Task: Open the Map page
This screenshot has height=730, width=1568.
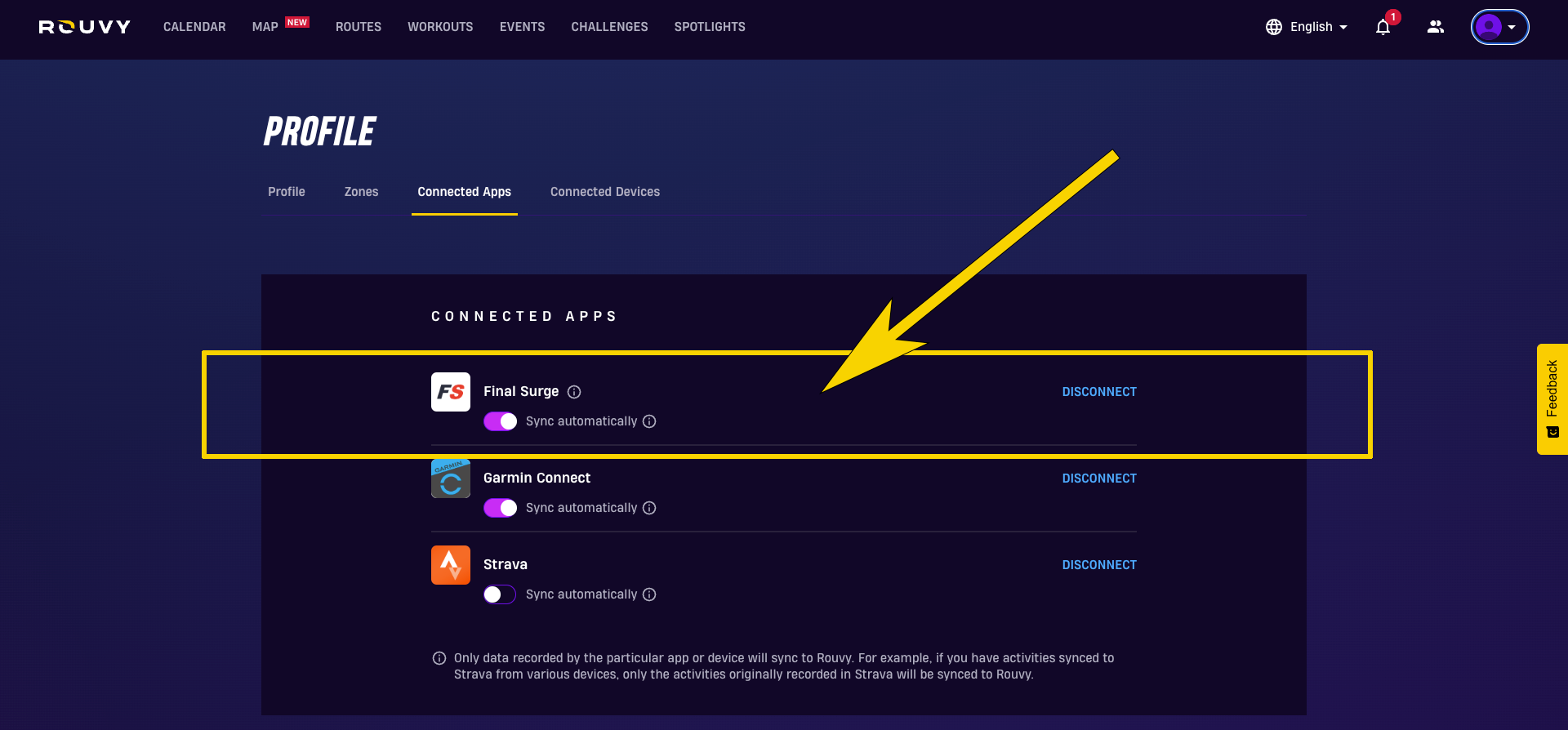Action: (265, 27)
